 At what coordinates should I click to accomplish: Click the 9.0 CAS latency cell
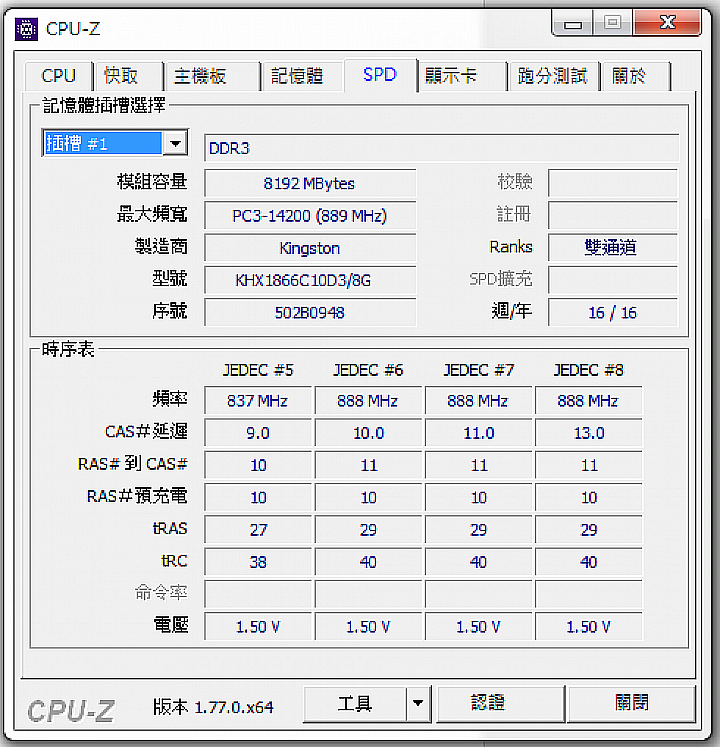258,433
